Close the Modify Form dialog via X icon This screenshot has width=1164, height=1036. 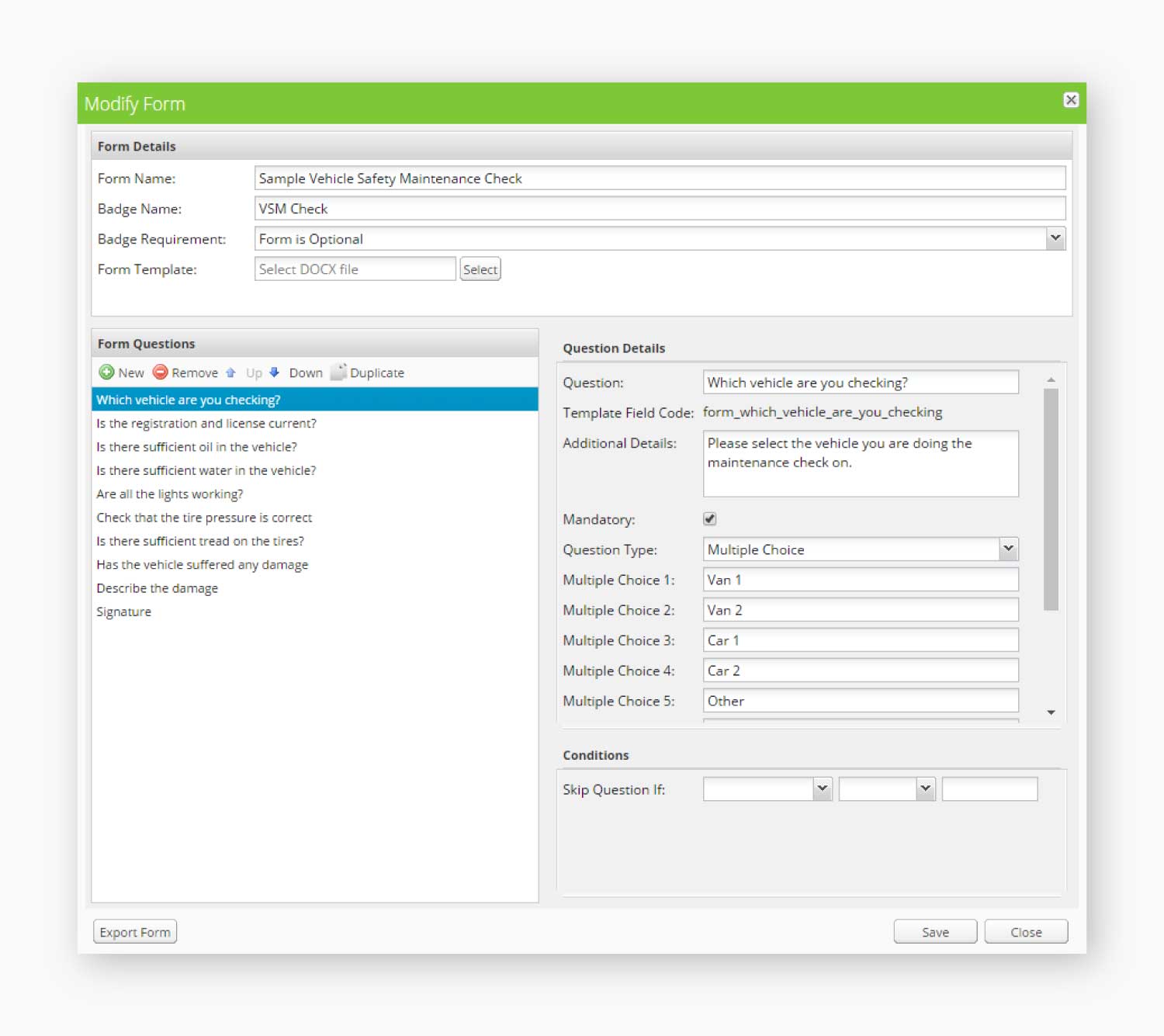click(1071, 99)
